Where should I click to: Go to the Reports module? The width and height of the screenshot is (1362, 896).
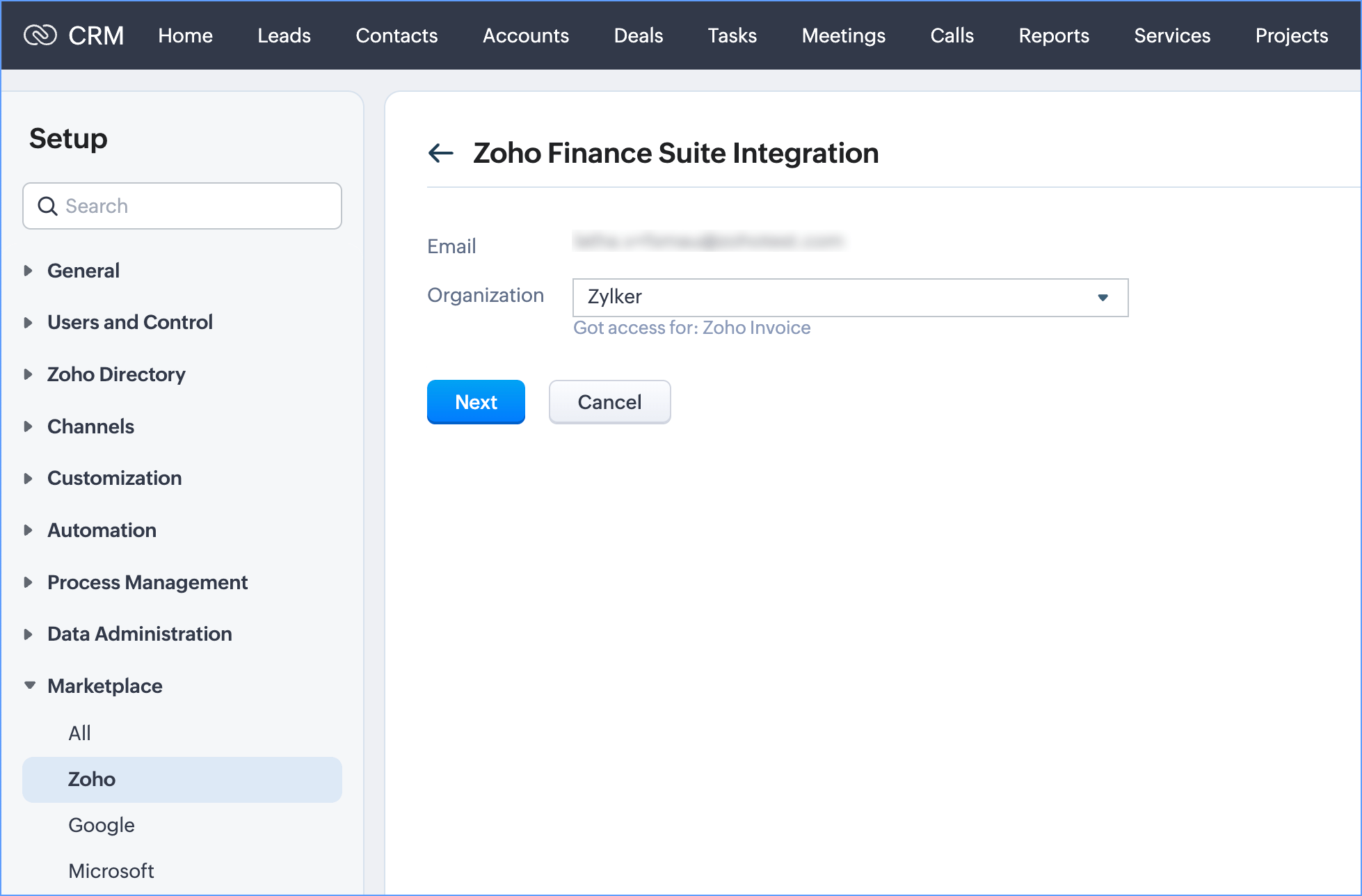(x=1053, y=35)
